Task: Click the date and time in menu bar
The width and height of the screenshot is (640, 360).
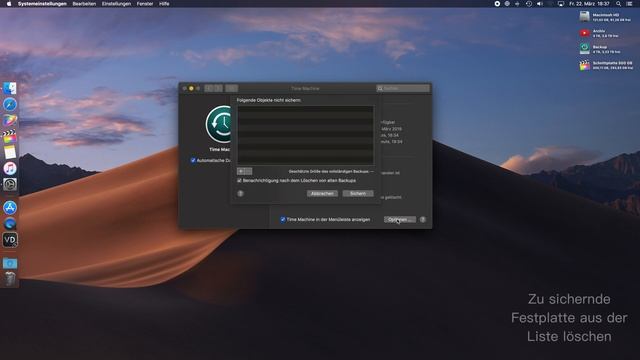Action: coord(589,4)
